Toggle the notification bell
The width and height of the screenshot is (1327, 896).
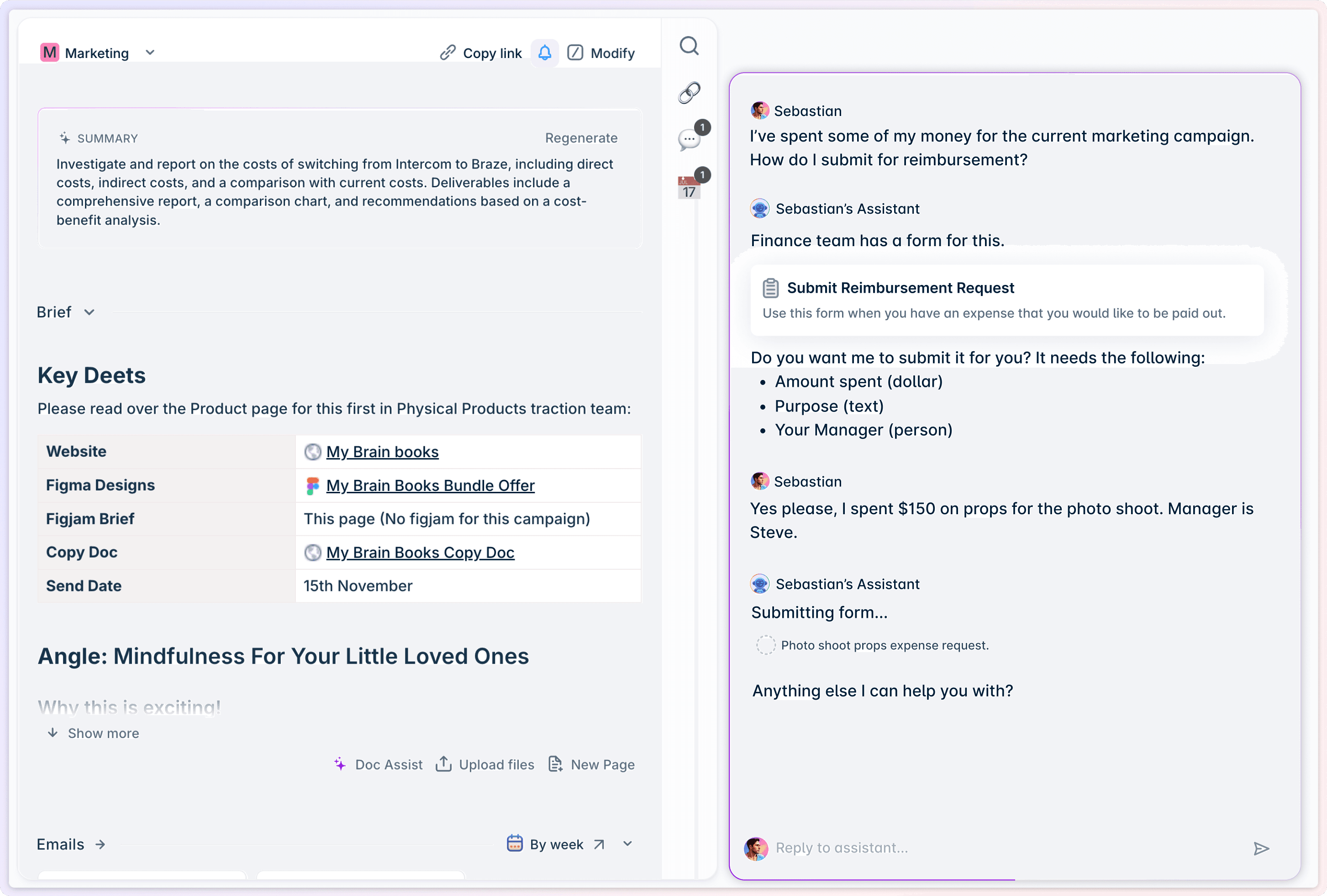click(545, 53)
